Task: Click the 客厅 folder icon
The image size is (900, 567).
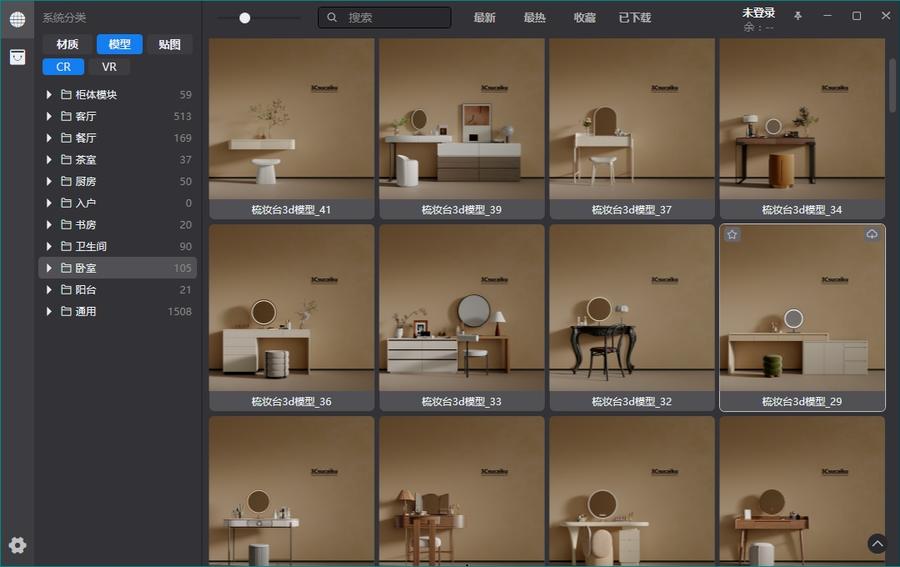Action: click(66, 116)
